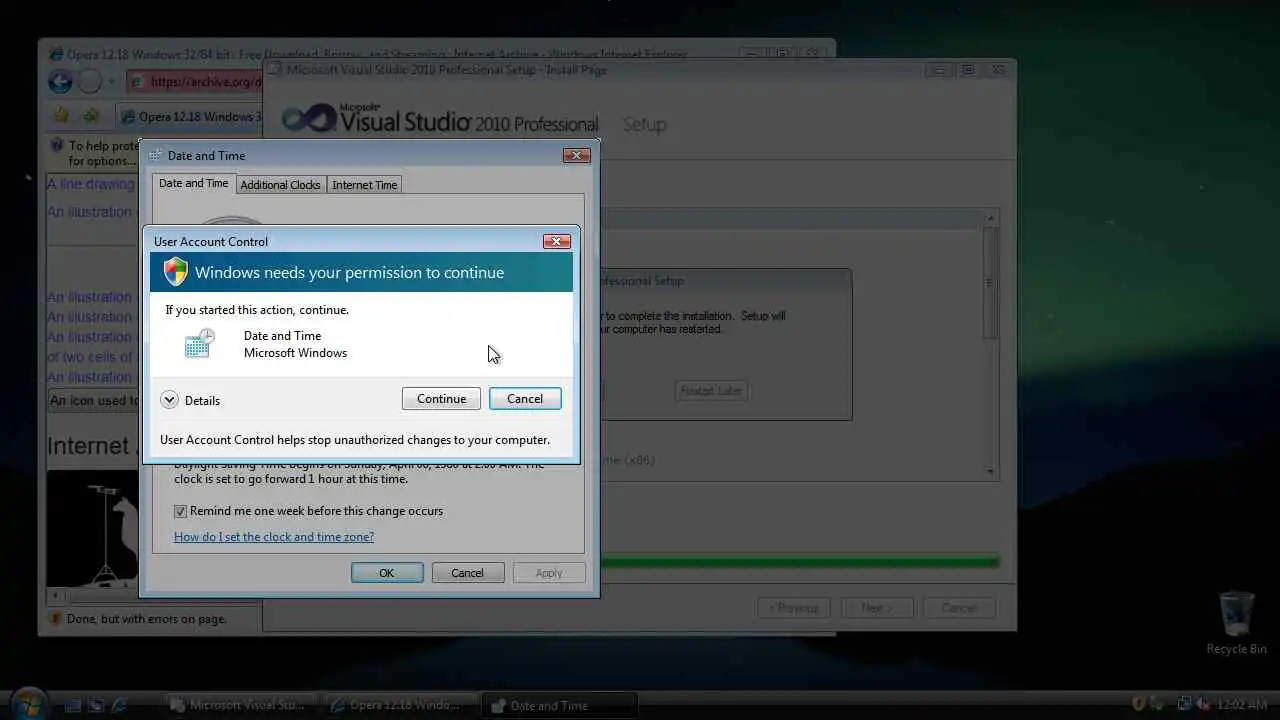Go back in Internet Explorer
The width and height of the screenshot is (1280, 720).
[x=60, y=82]
